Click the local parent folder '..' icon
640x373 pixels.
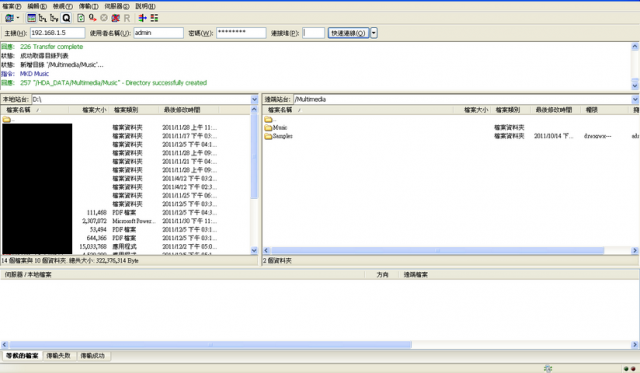(7, 119)
